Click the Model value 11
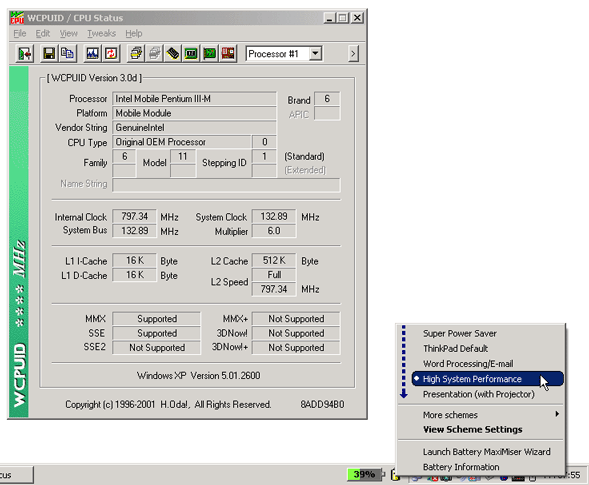Screen dimensions: 589x485 pyautogui.click(x=183, y=156)
